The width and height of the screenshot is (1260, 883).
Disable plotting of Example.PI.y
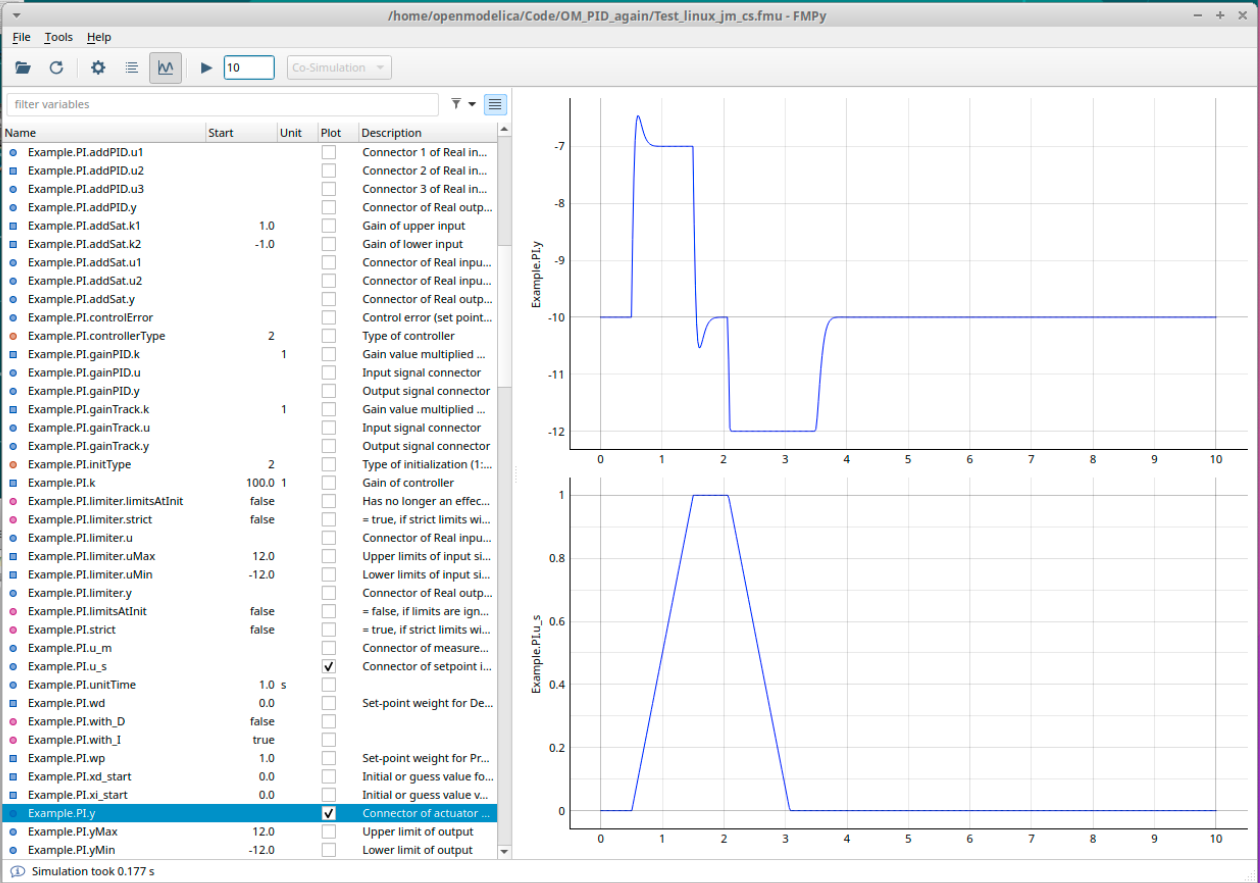coord(327,813)
